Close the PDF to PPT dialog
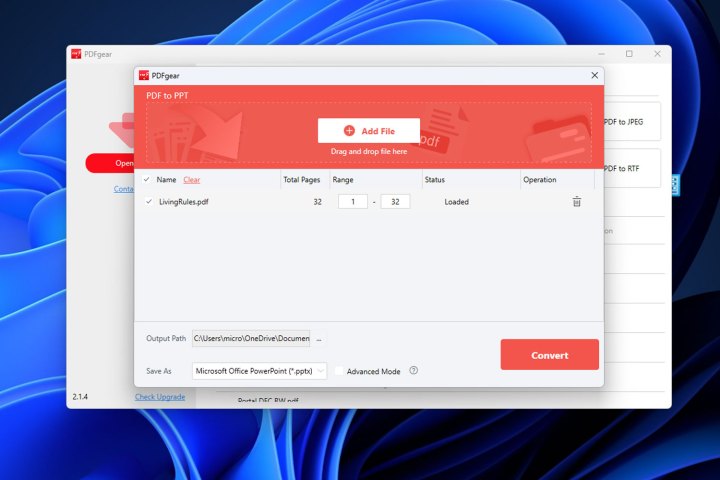Screen dimensions: 720x480 pyautogui.click(x=595, y=75)
